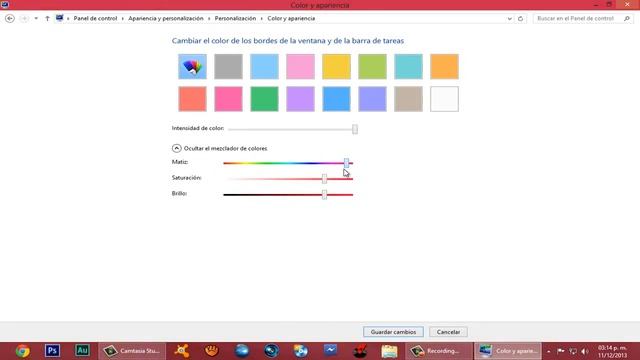This screenshot has width=640, height=360.
Task: Choose the coral red swatch in bottom row
Action: tap(192, 99)
